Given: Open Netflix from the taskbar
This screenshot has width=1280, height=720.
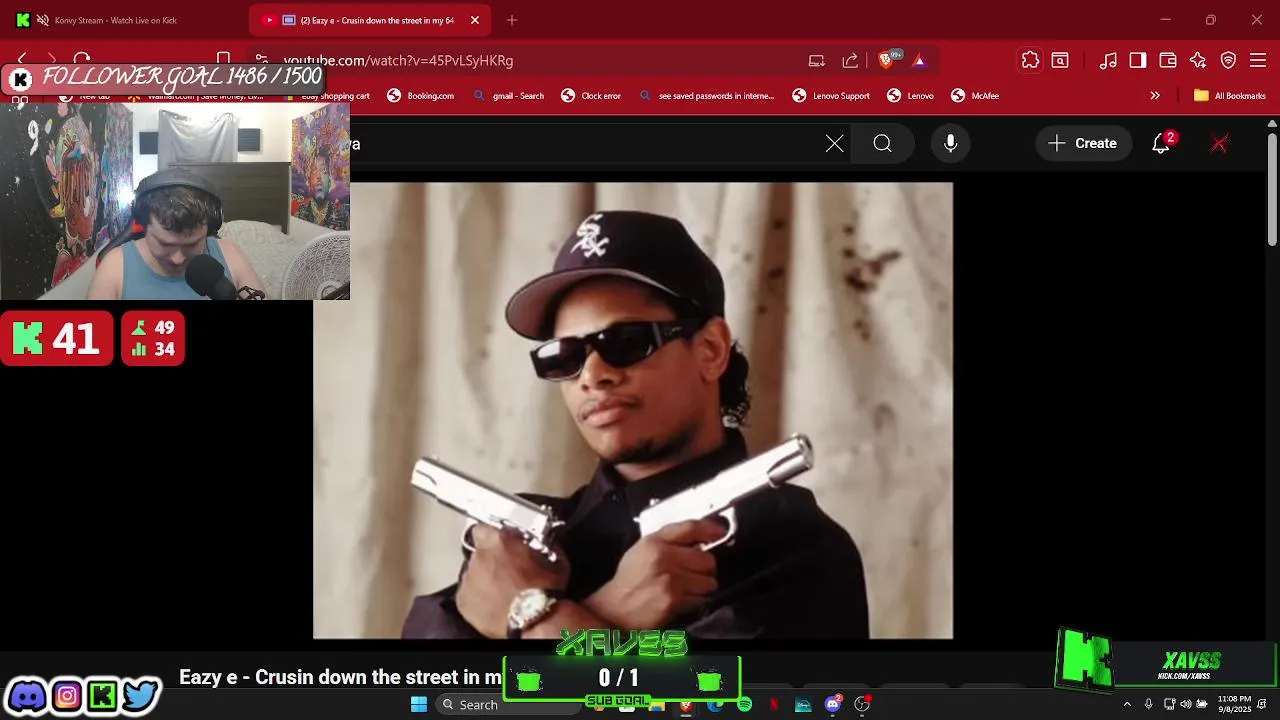Looking at the screenshot, I should coord(773,704).
